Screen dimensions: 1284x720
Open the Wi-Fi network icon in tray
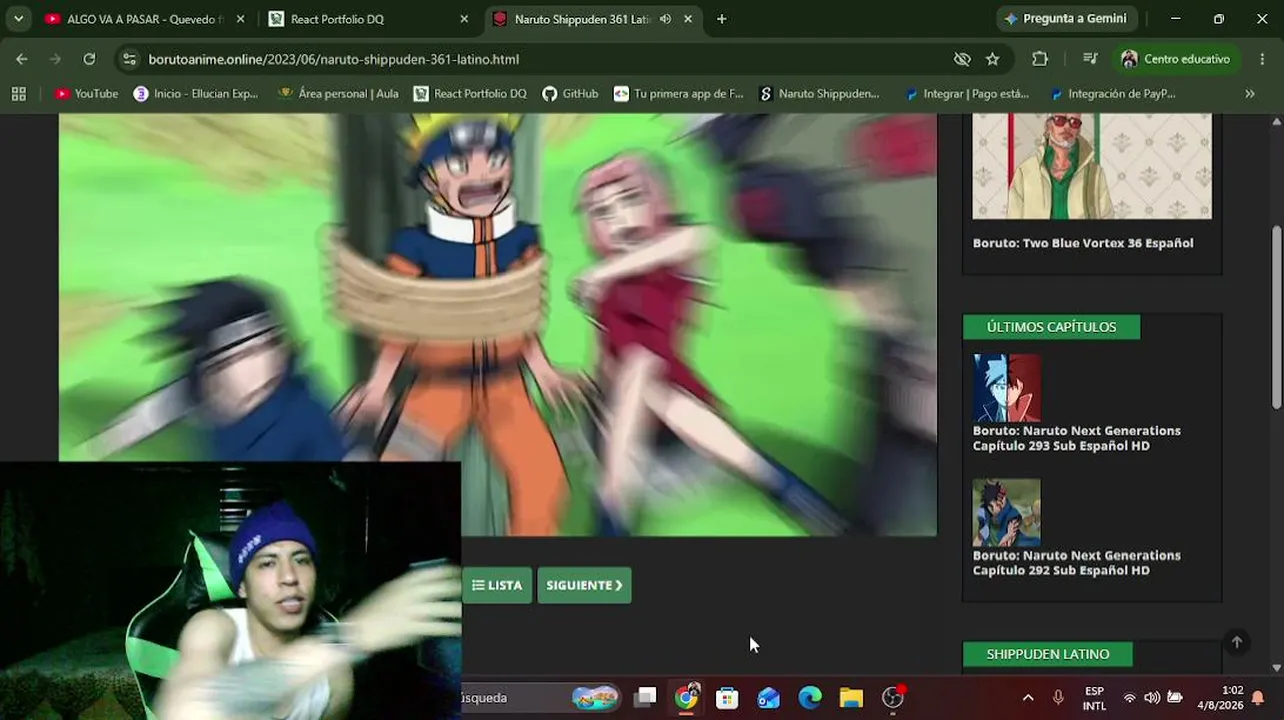point(1130,697)
